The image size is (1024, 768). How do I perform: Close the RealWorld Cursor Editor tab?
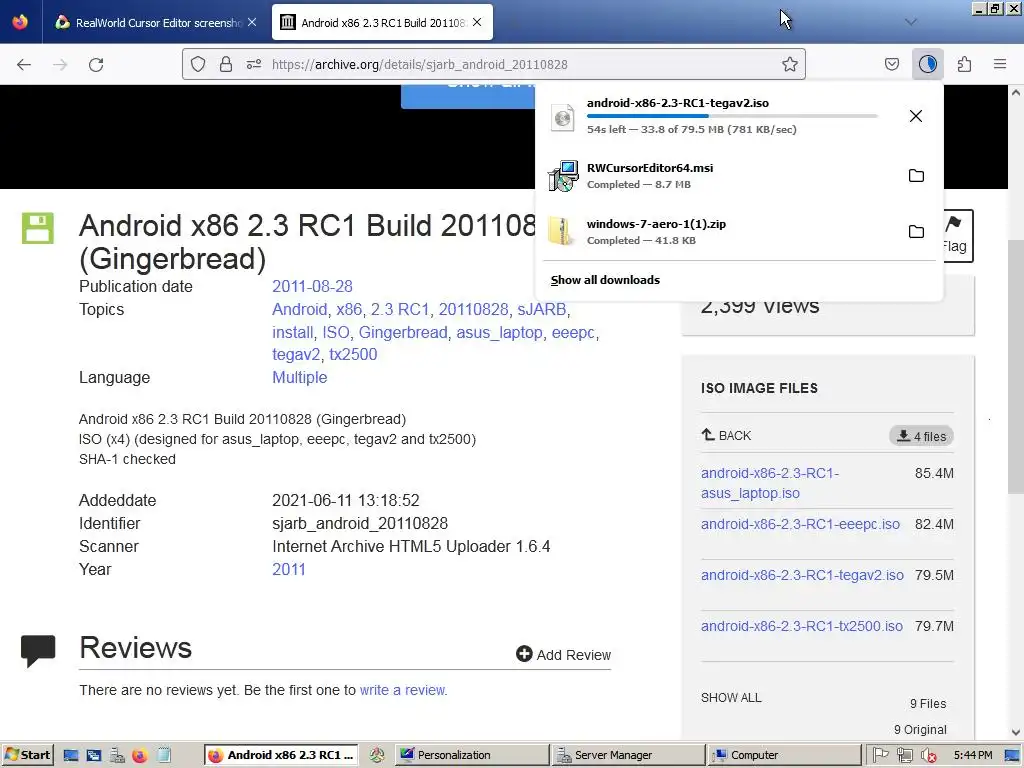point(252,22)
